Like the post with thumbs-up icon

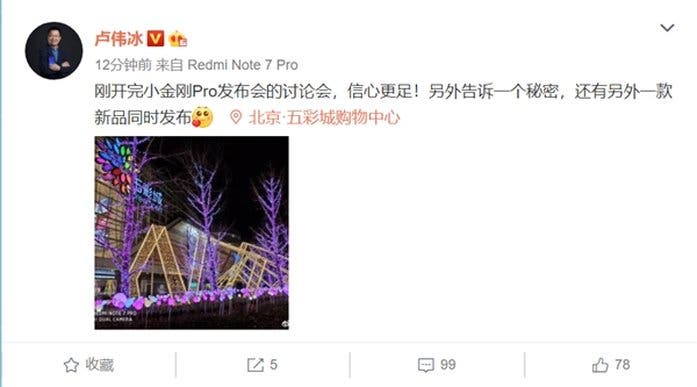point(600,365)
